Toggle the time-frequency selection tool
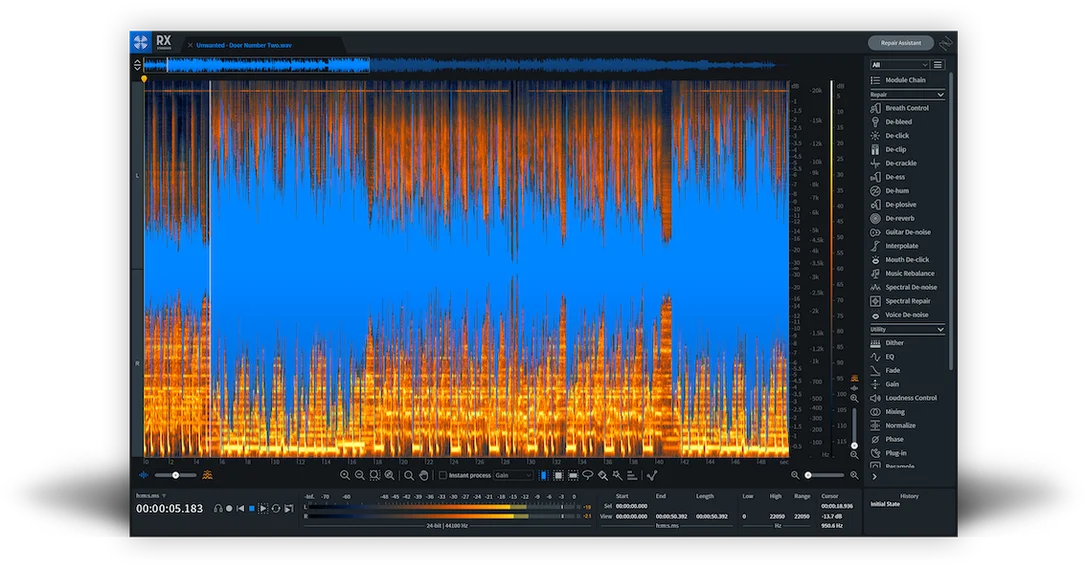The height and width of the screenshot is (568, 1086). [x=558, y=475]
